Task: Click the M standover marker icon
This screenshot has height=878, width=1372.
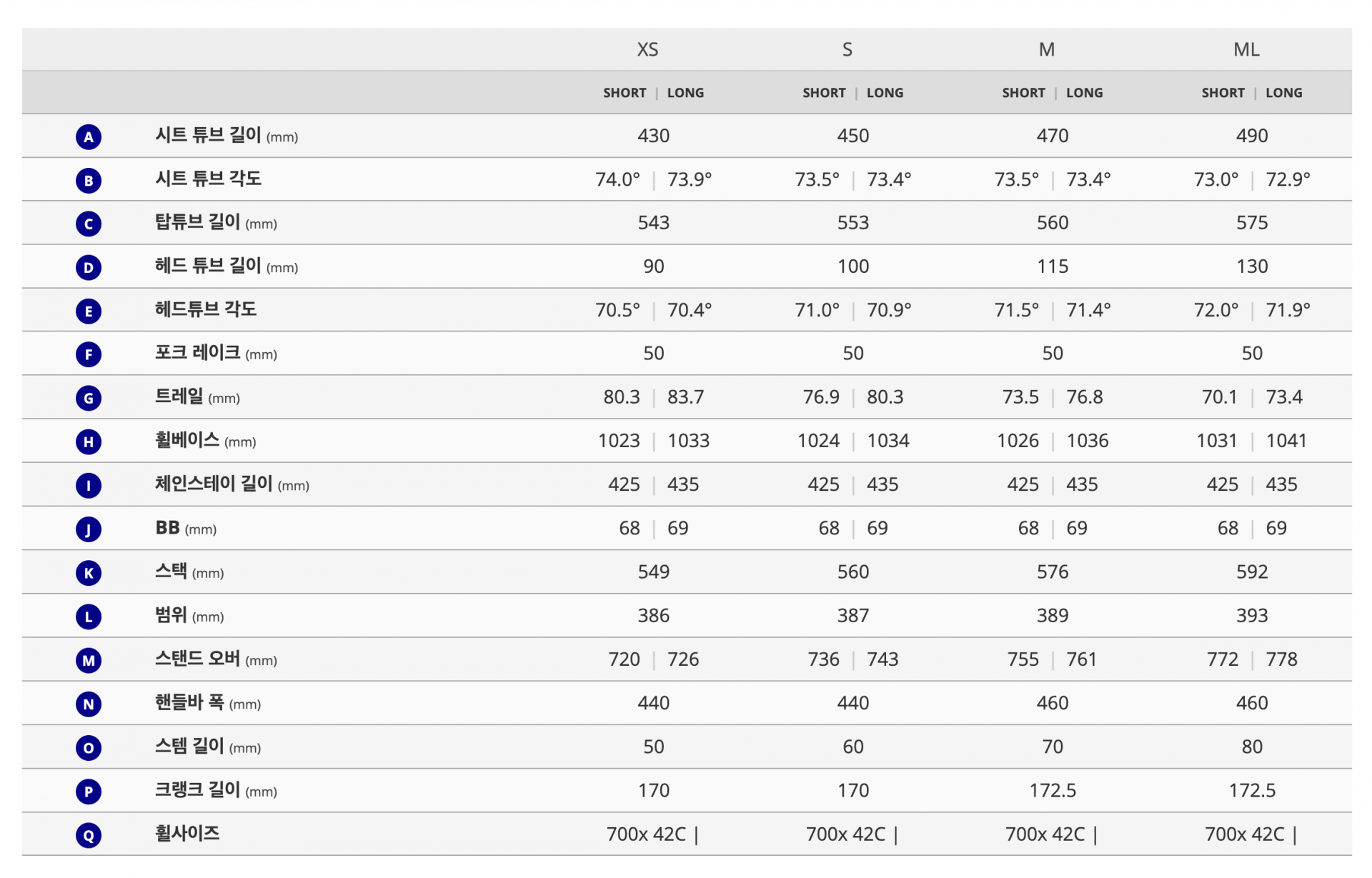Action: 89,660
